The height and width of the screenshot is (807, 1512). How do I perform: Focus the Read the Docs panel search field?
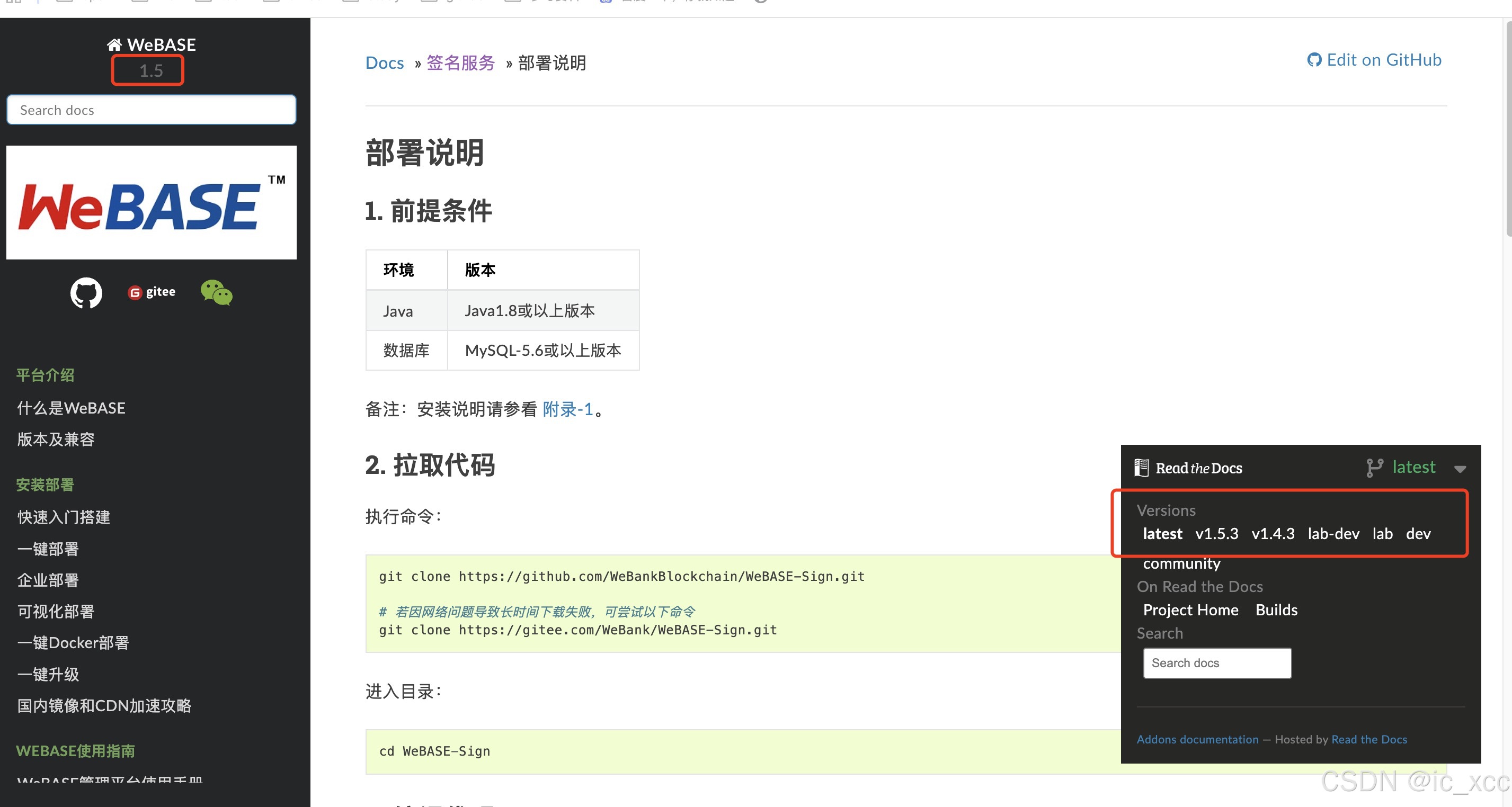(x=1217, y=663)
